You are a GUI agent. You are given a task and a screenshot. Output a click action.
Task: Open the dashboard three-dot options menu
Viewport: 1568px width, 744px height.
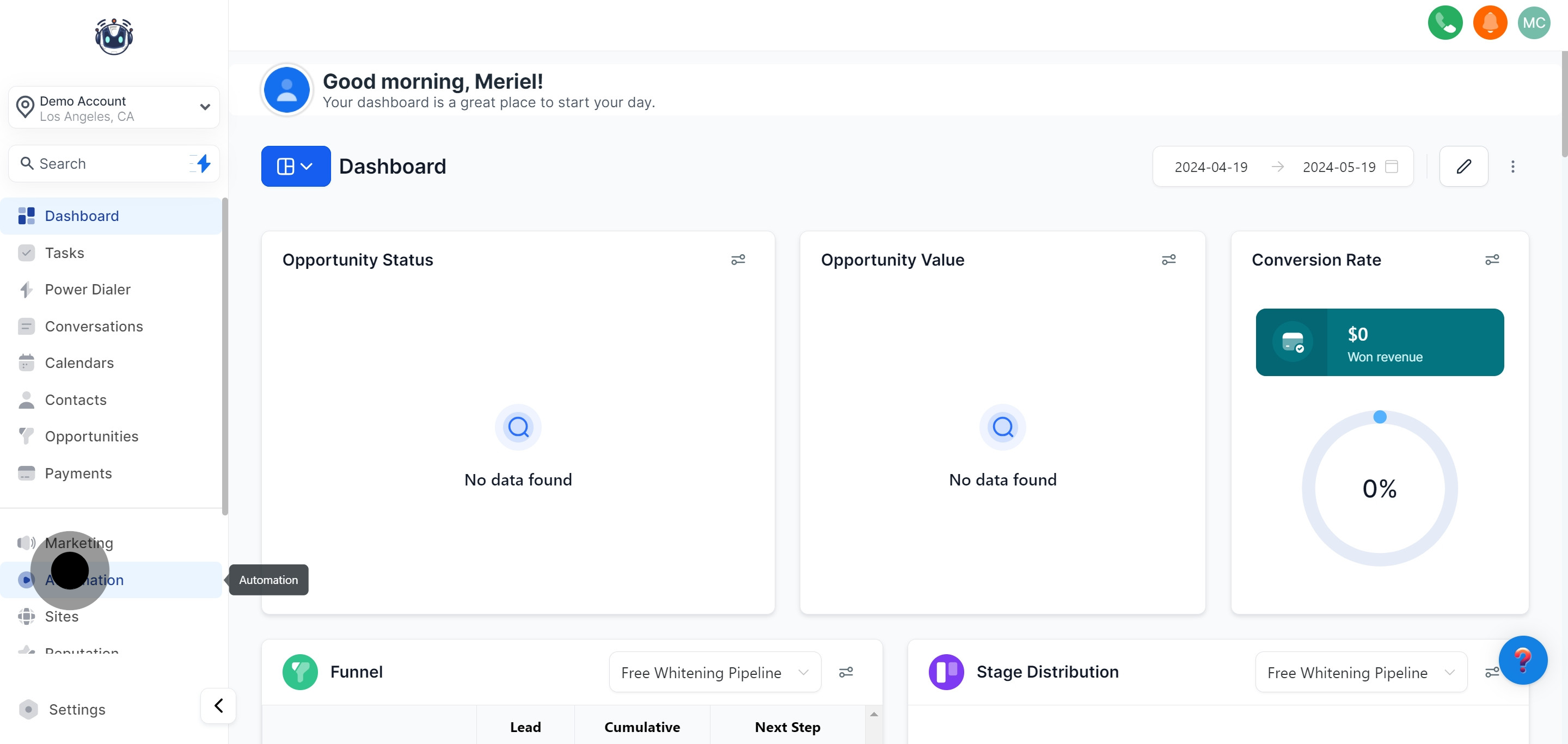(1512, 166)
